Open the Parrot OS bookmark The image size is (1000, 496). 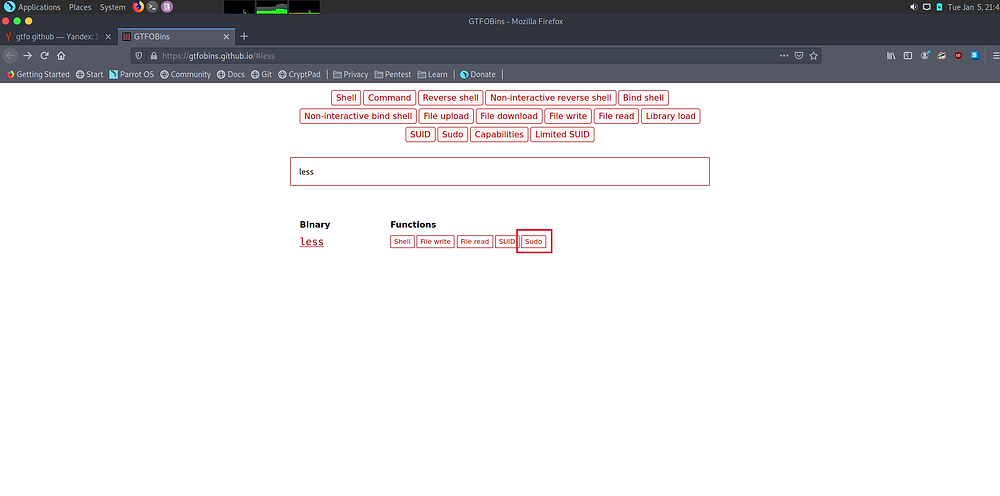(131, 75)
